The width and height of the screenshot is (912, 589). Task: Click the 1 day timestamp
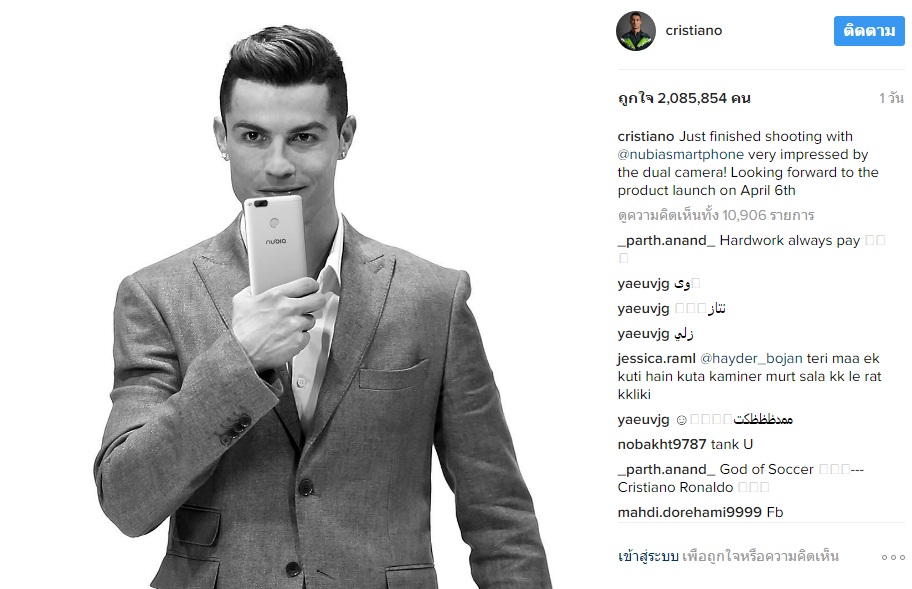tap(891, 98)
